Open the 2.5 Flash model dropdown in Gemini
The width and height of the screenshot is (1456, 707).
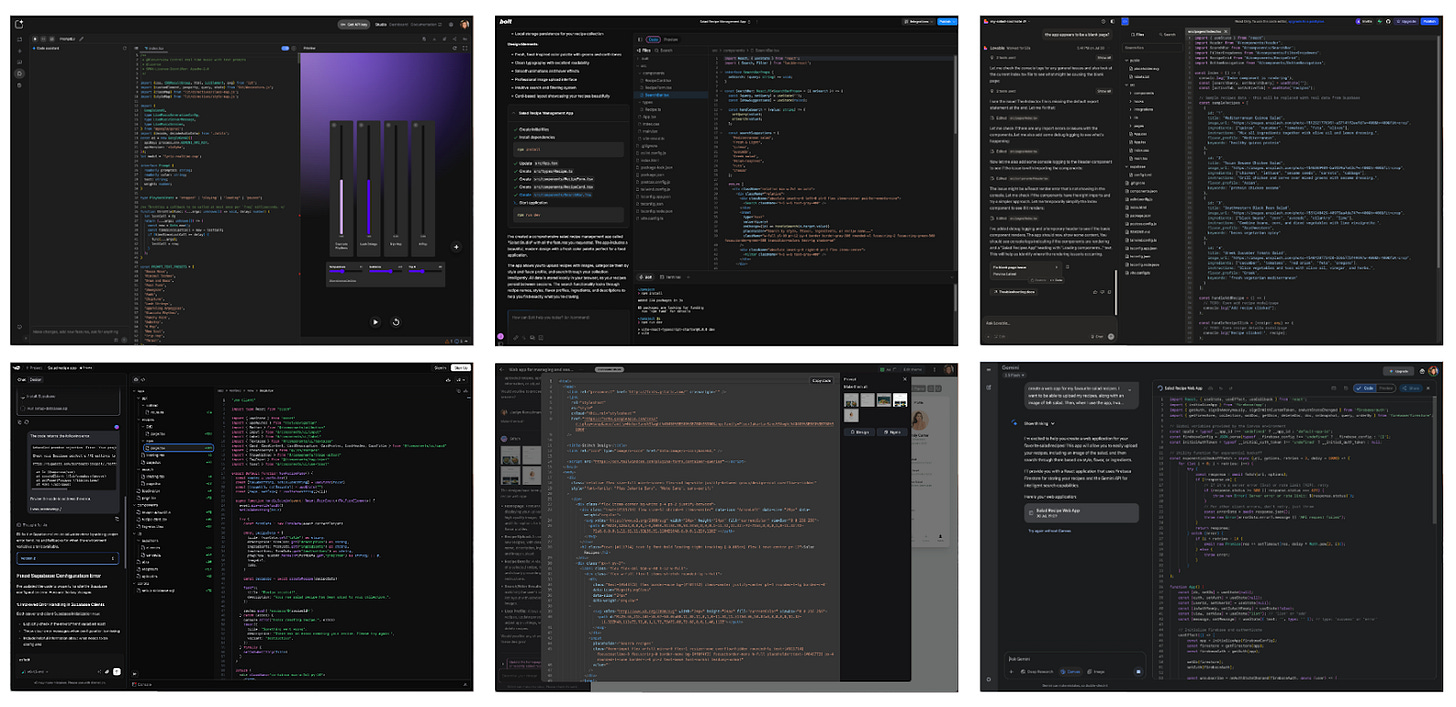coord(1014,375)
